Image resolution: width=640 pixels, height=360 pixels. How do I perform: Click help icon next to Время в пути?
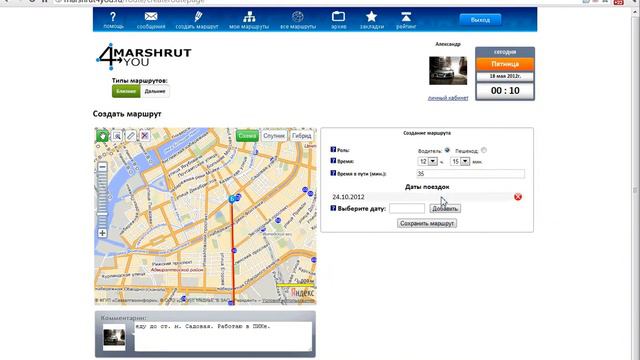(x=333, y=173)
